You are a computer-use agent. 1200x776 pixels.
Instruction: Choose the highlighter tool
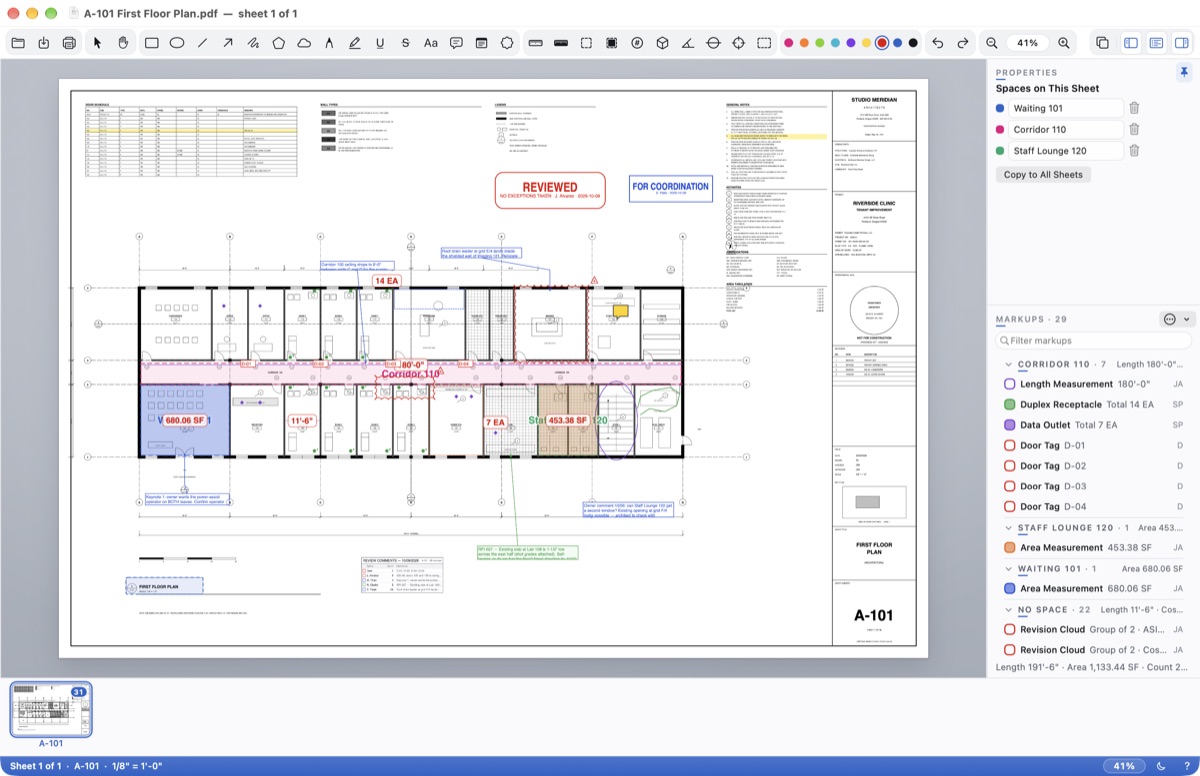pyautogui.click(x=355, y=43)
